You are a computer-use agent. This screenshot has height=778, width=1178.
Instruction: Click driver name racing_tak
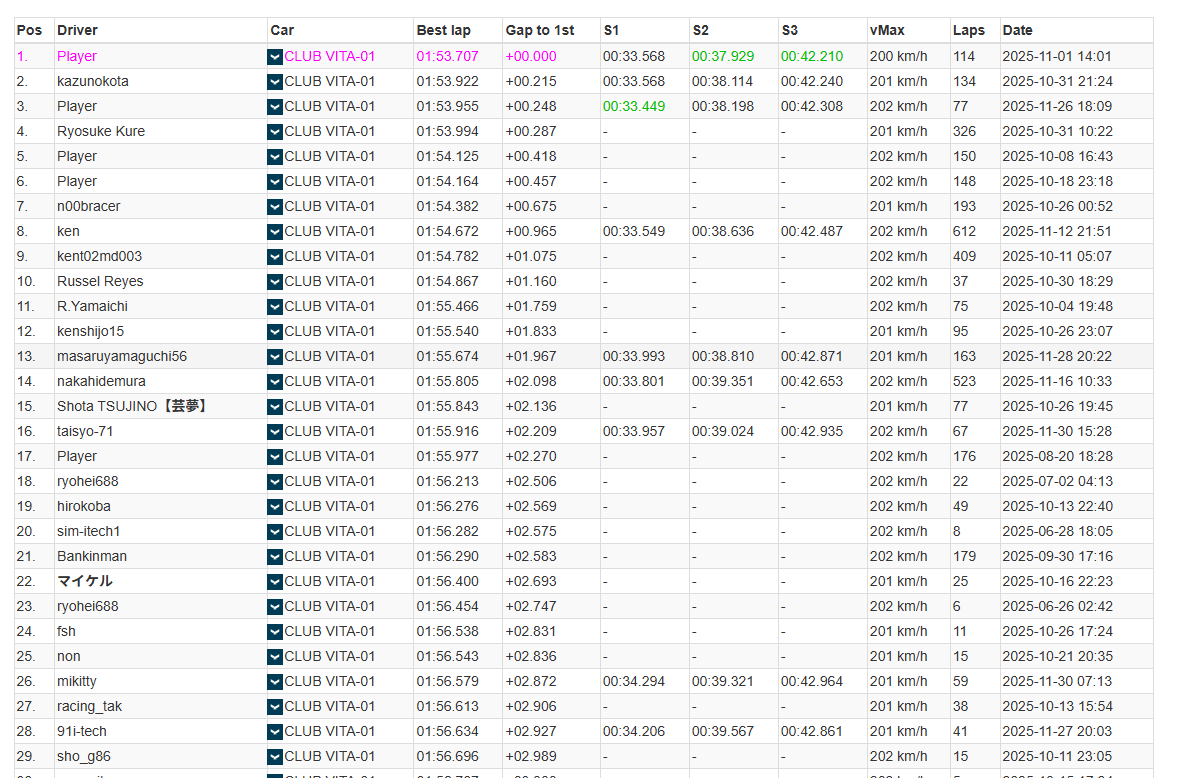(89, 707)
